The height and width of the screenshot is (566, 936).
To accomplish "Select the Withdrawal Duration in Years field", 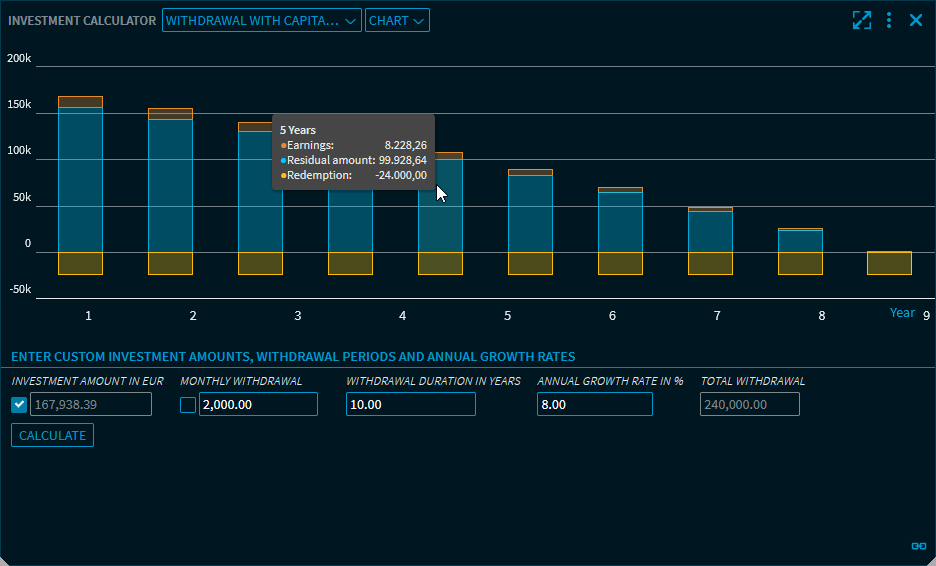I will tap(410, 404).
